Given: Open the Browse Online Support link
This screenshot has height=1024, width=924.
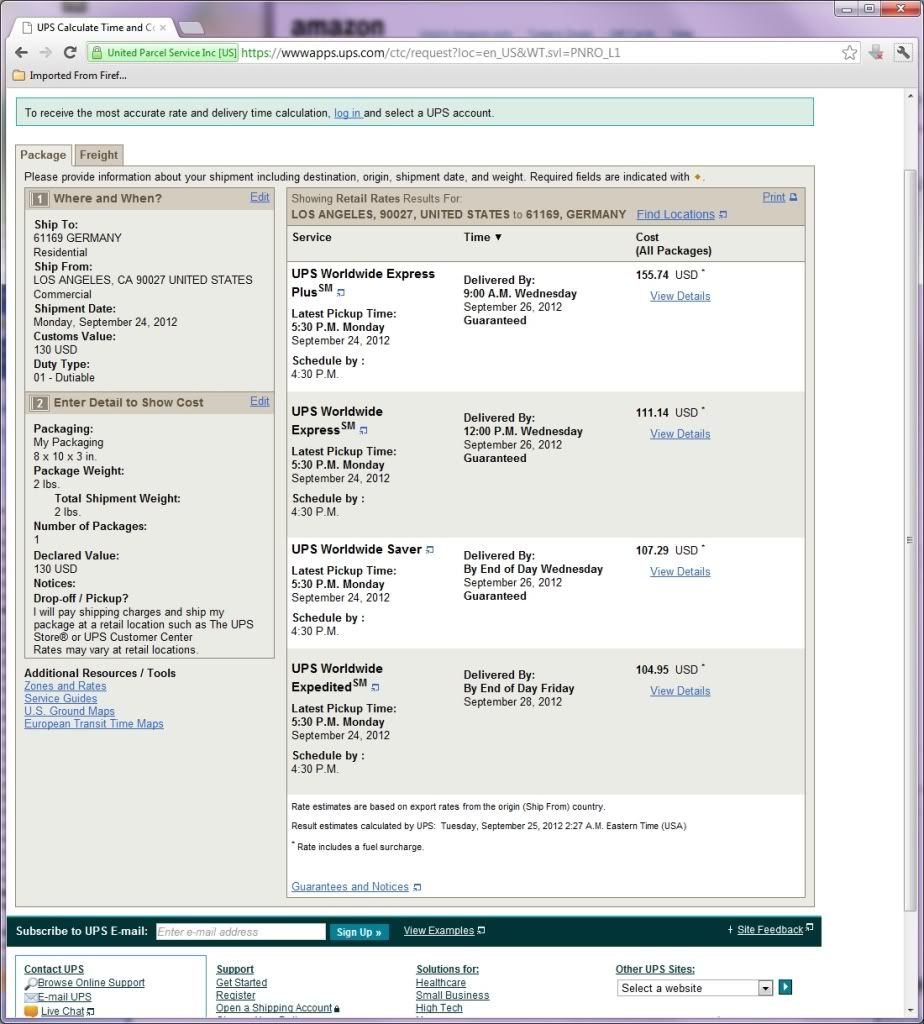Looking at the screenshot, I should 91,982.
